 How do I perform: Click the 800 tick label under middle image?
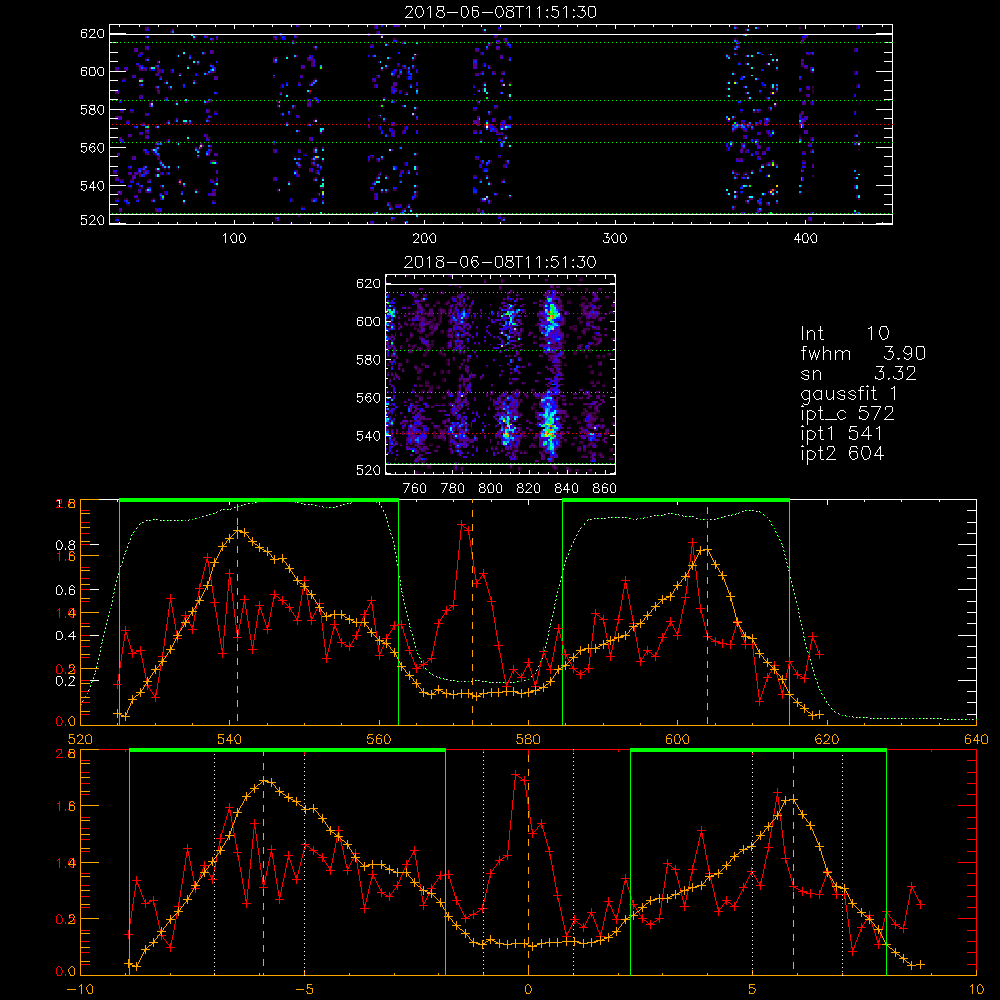pos(490,489)
